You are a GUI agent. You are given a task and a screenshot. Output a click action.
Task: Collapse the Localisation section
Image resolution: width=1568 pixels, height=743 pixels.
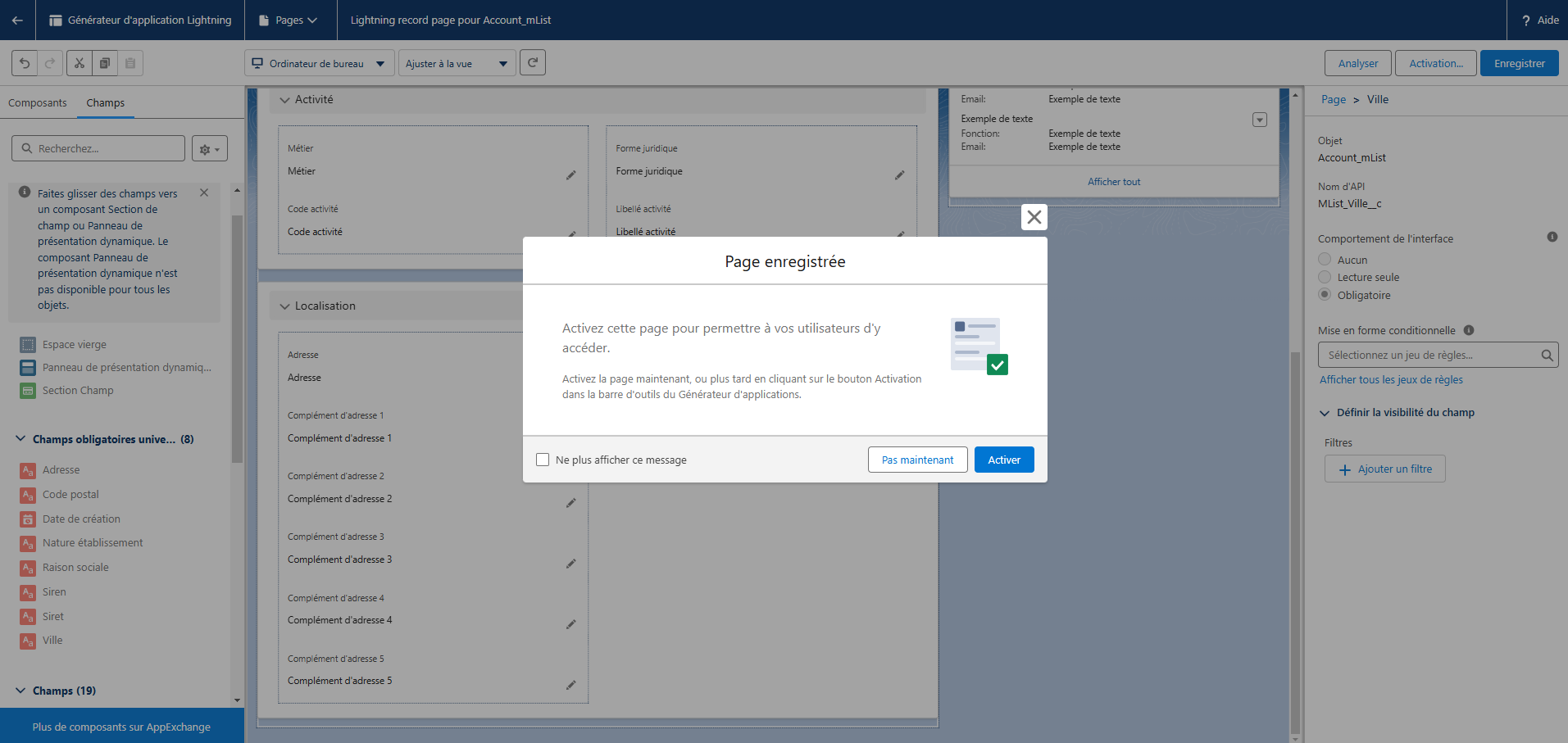tap(285, 306)
